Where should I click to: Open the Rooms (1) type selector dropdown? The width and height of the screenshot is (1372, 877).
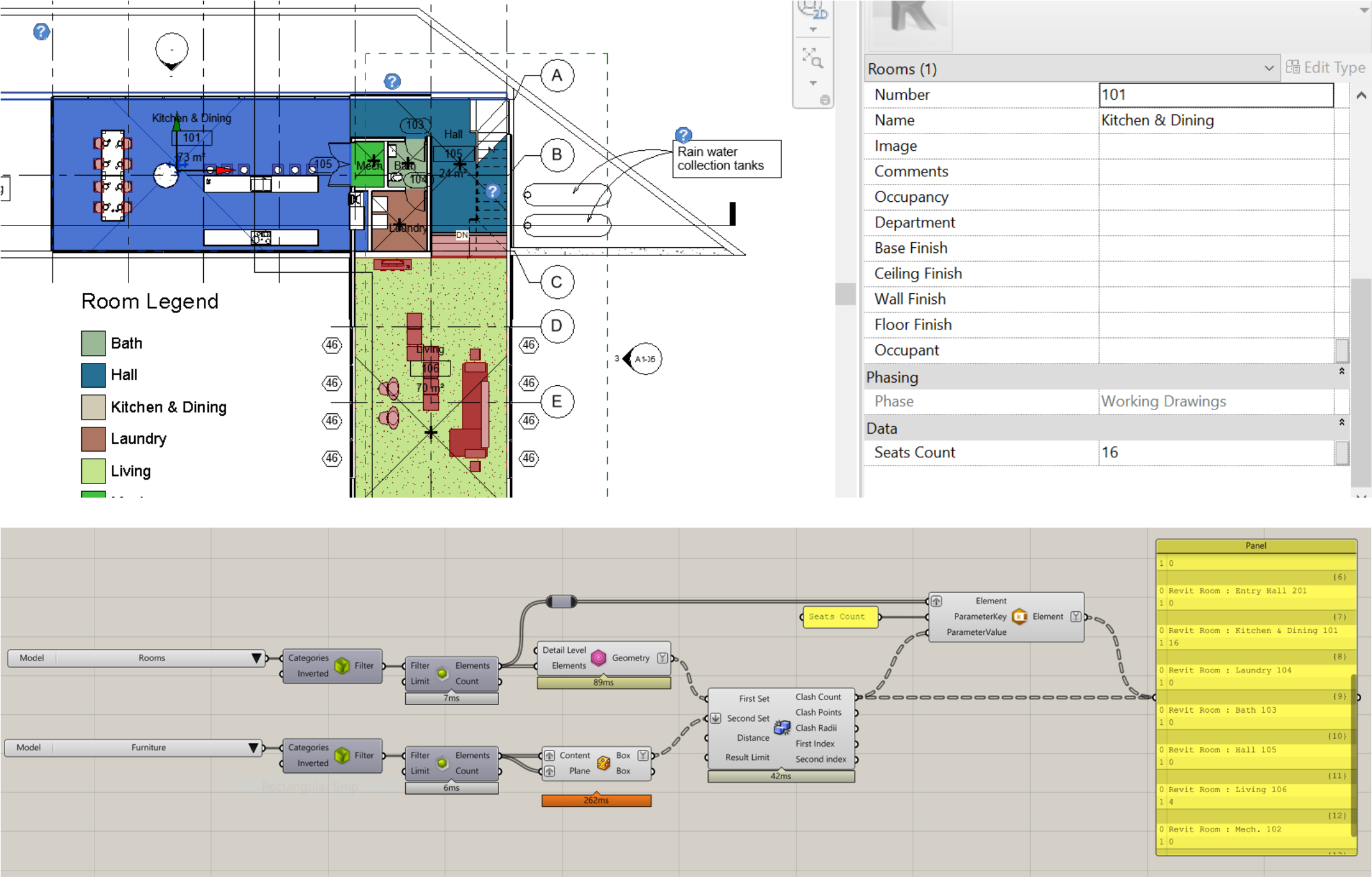click(x=1268, y=68)
